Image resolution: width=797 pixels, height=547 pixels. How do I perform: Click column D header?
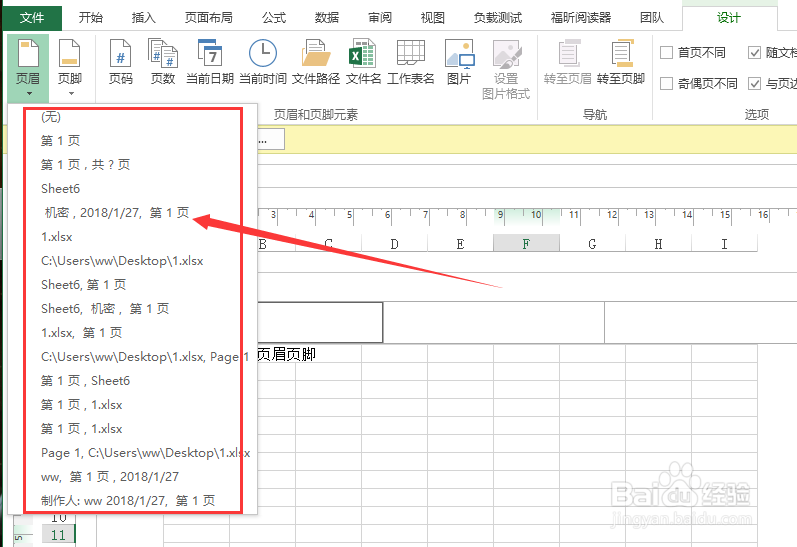394,244
